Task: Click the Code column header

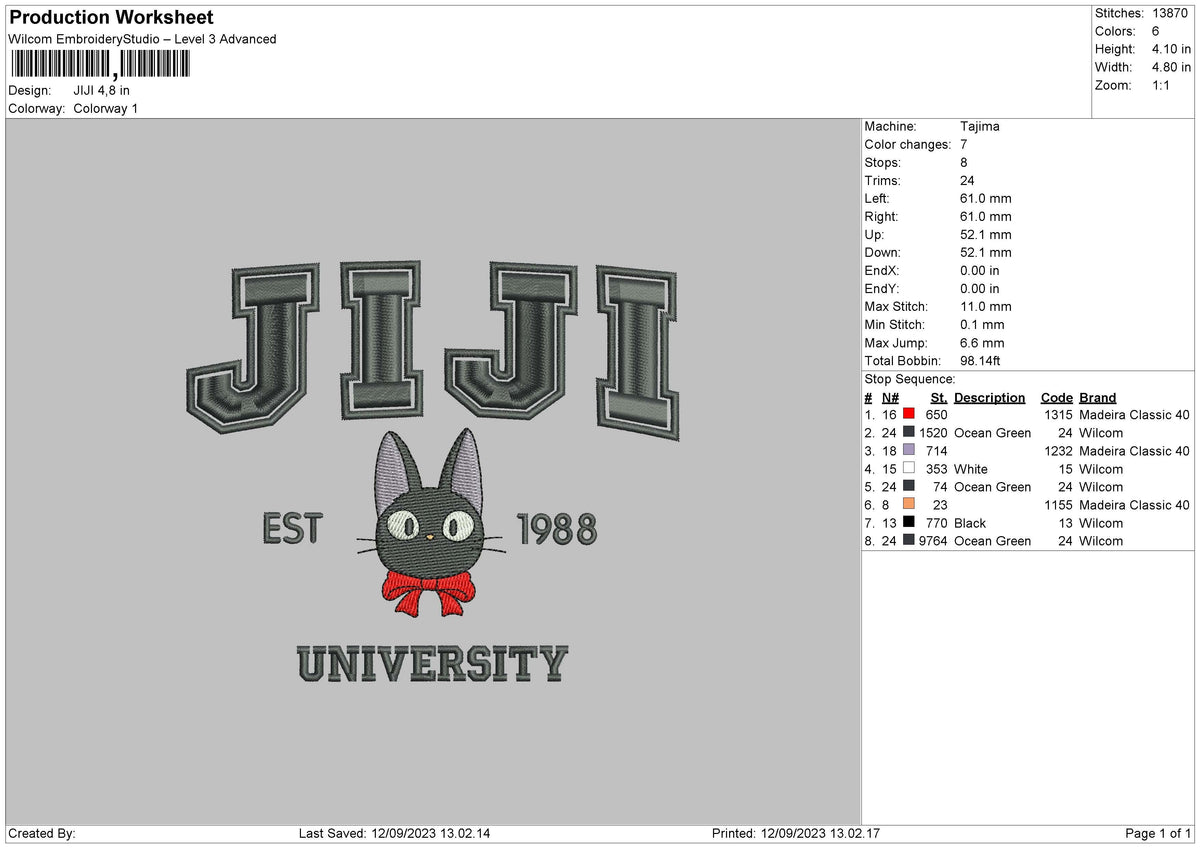Action: [1057, 397]
